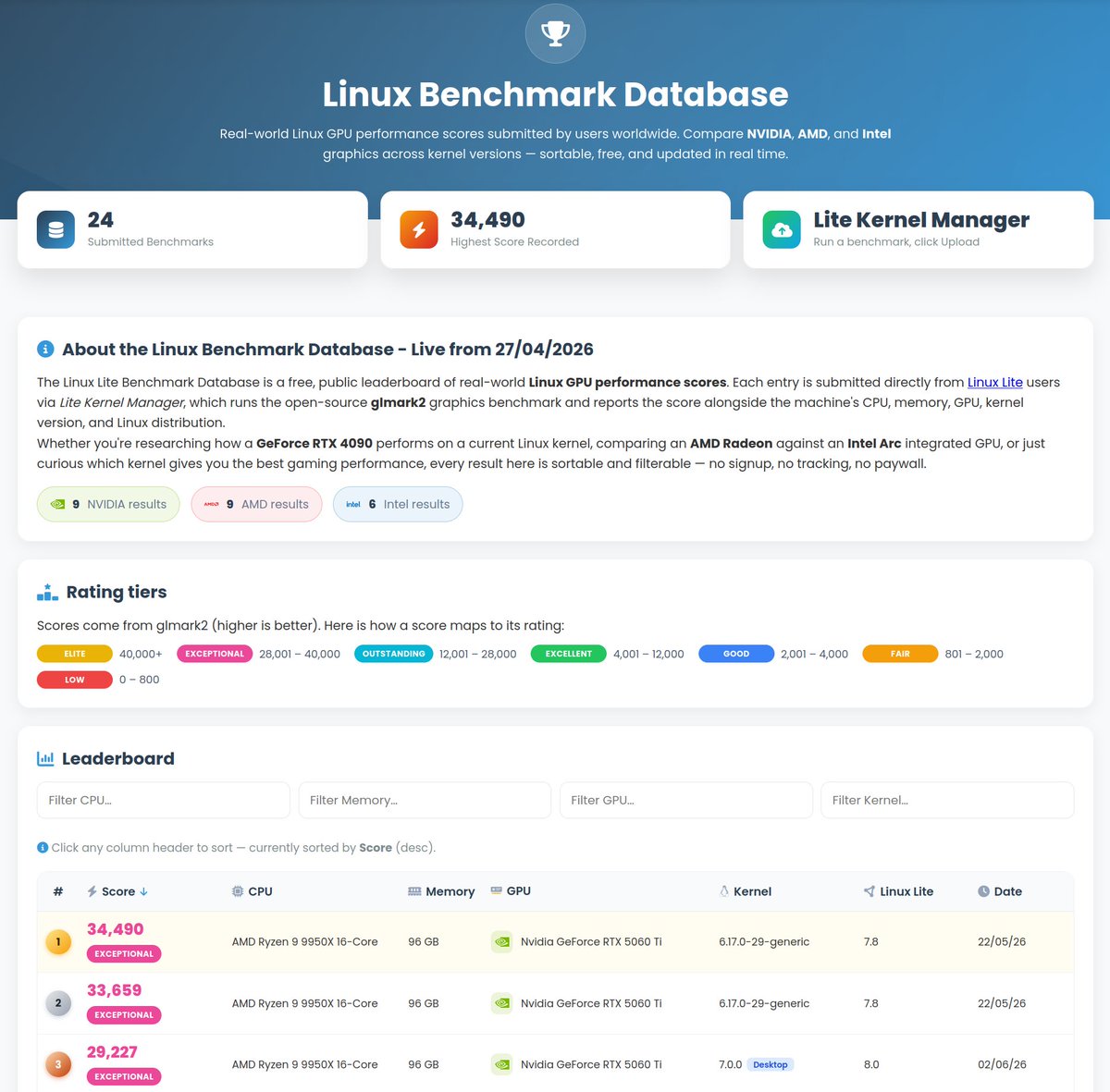Click the GPU card icon in GPU header
Viewport: 1110px width, 1092px height.
497,890
